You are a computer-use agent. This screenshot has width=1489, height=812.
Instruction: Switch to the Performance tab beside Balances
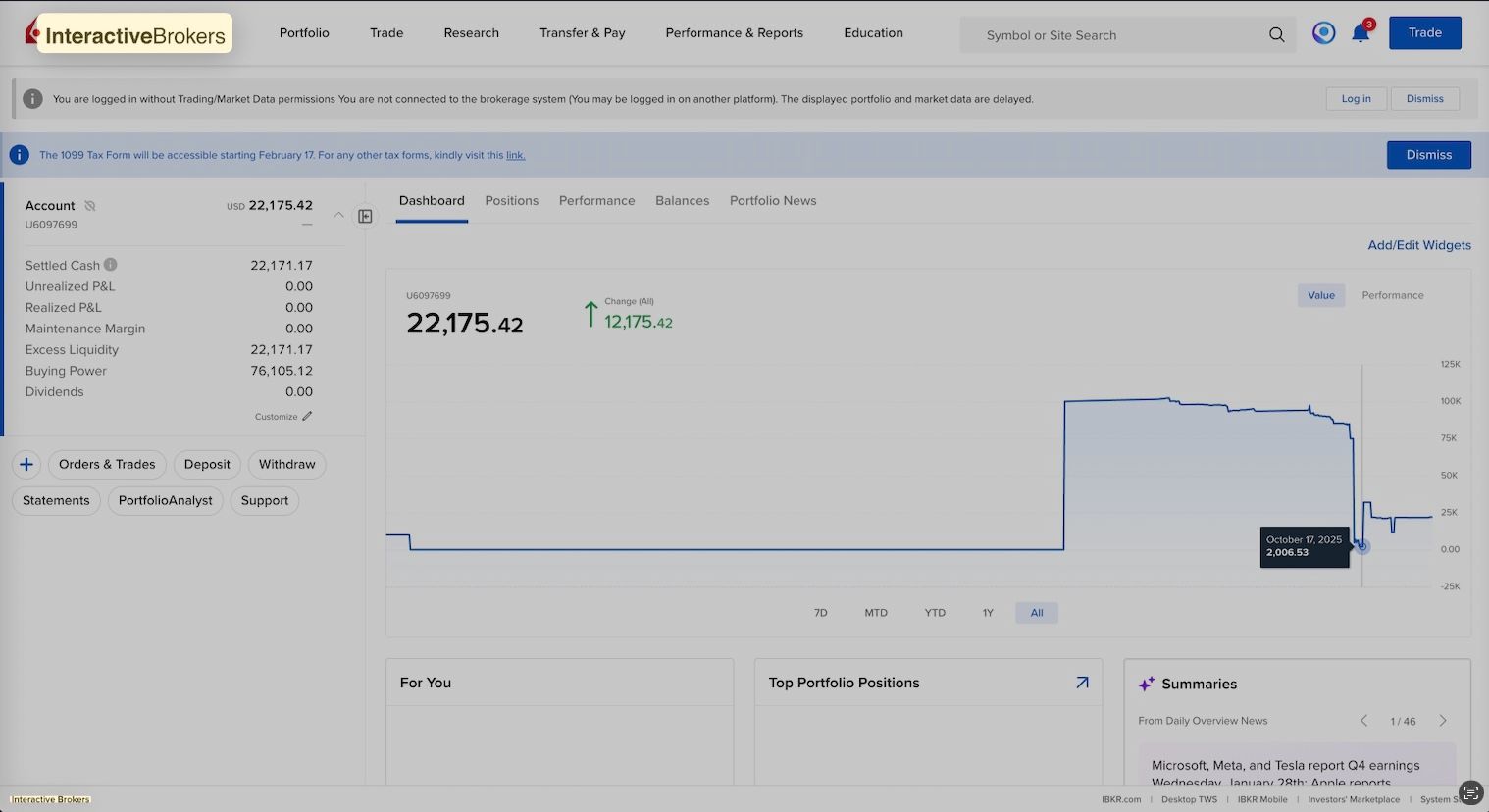pos(597,201)
